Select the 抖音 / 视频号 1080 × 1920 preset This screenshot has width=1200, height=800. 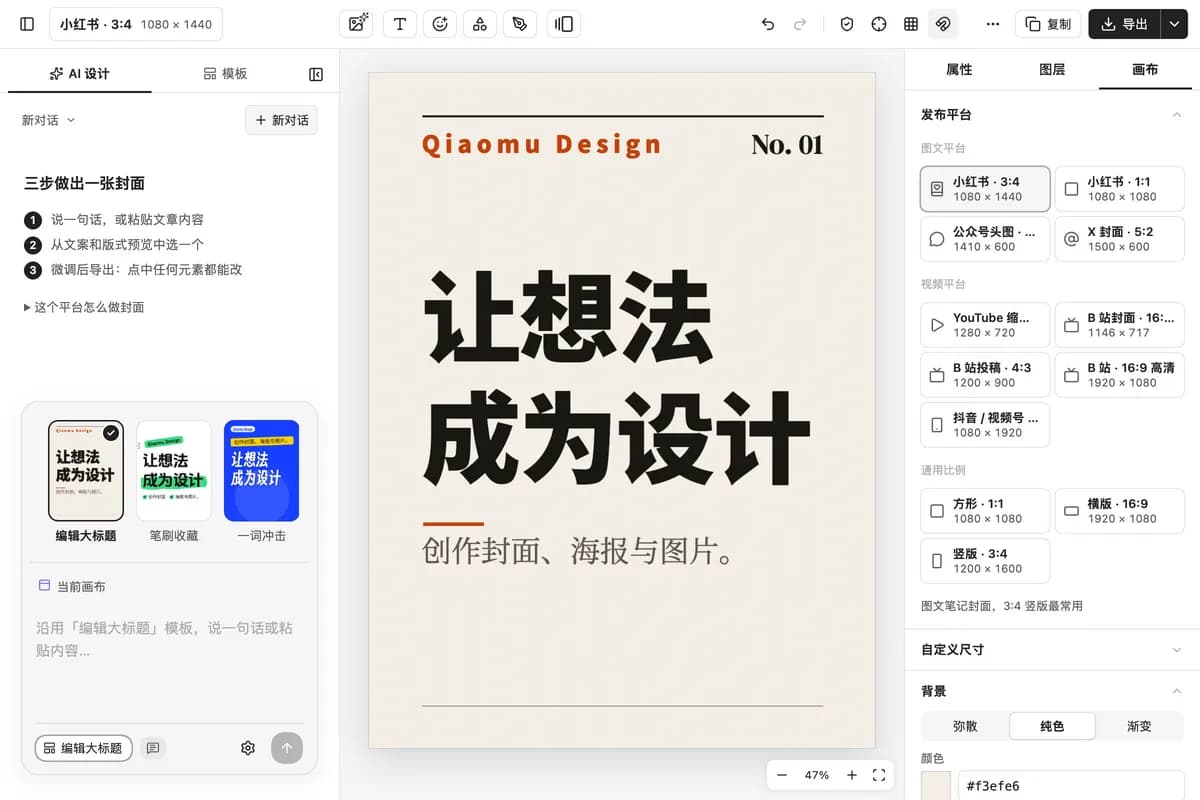pyautogui.click(x=985, y=425)
